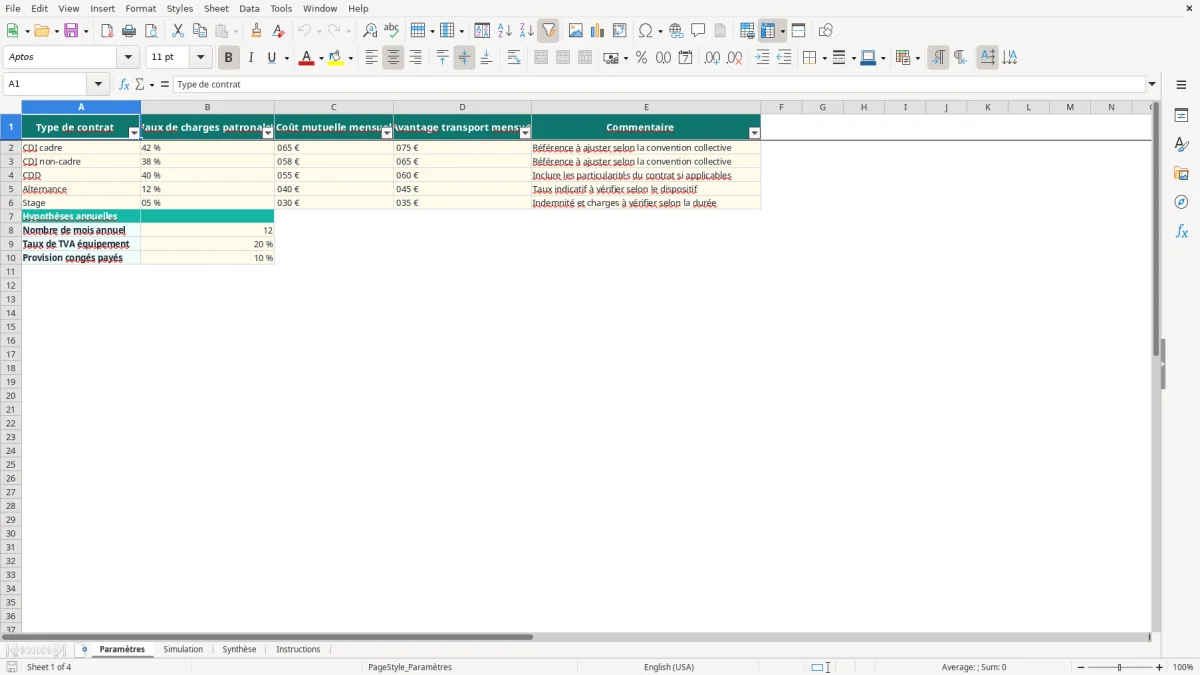This screenshot has width=1200, height=675.
Task: Click Format as Percent icon
Action: pyautogui.click(x=641, y=58)
